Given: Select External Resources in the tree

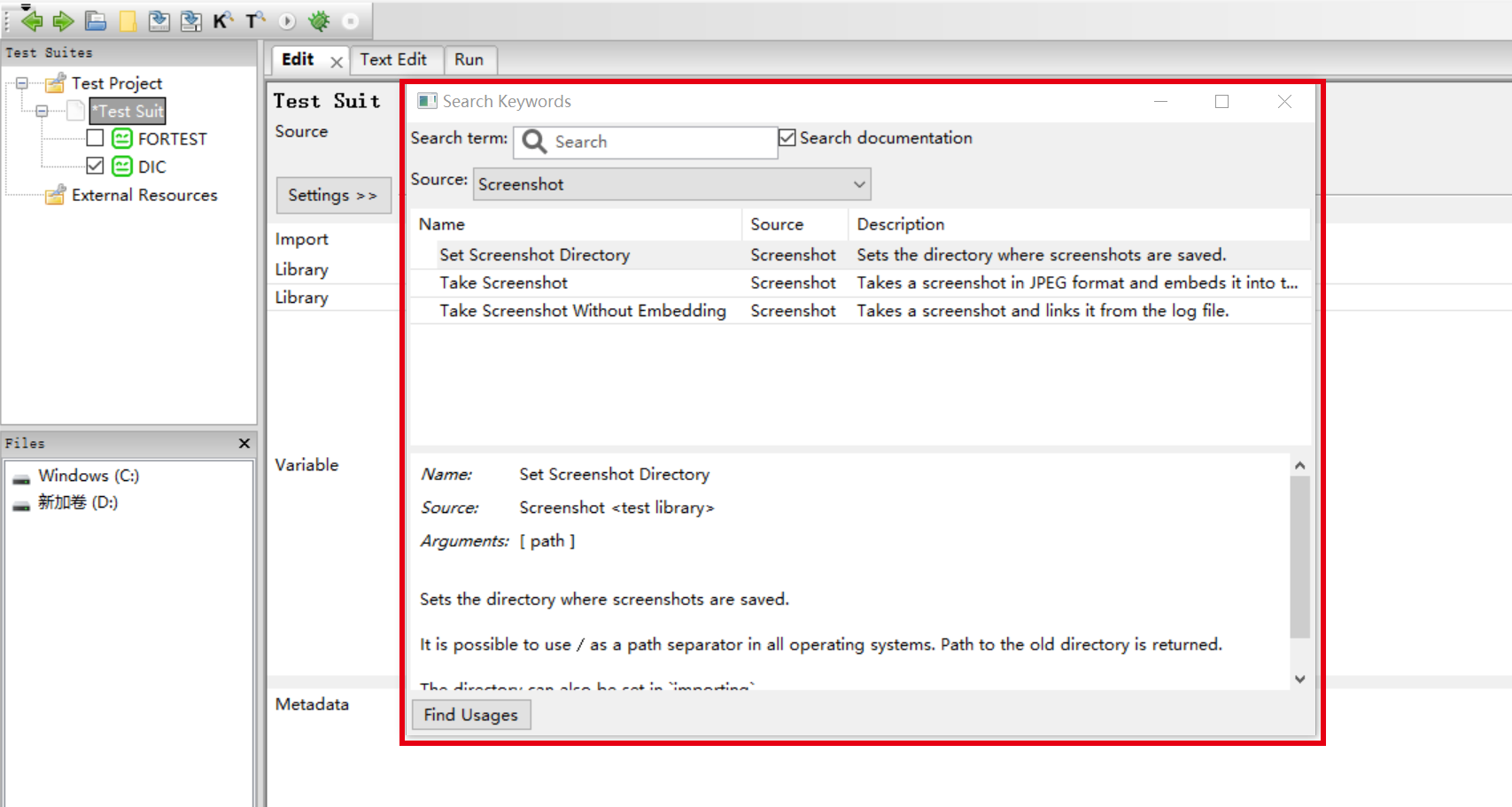Looking at the screenshot, I should pos(144,195).
